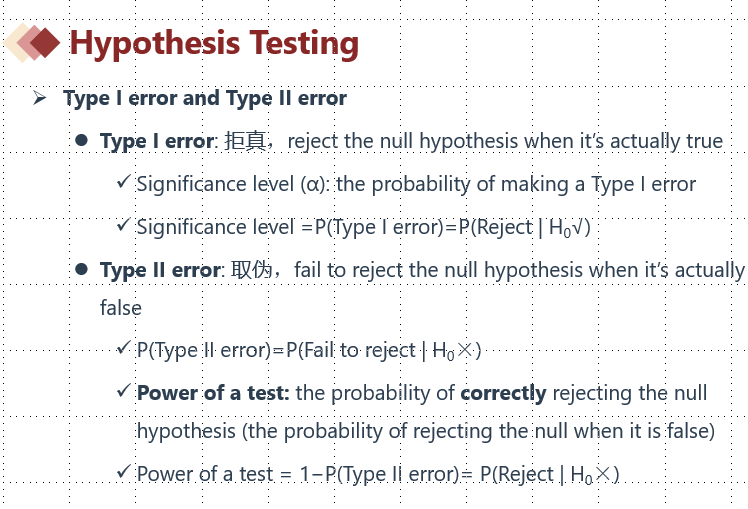
Task: Click the round bullet before "Type I error"
Action: click(82, 141)
